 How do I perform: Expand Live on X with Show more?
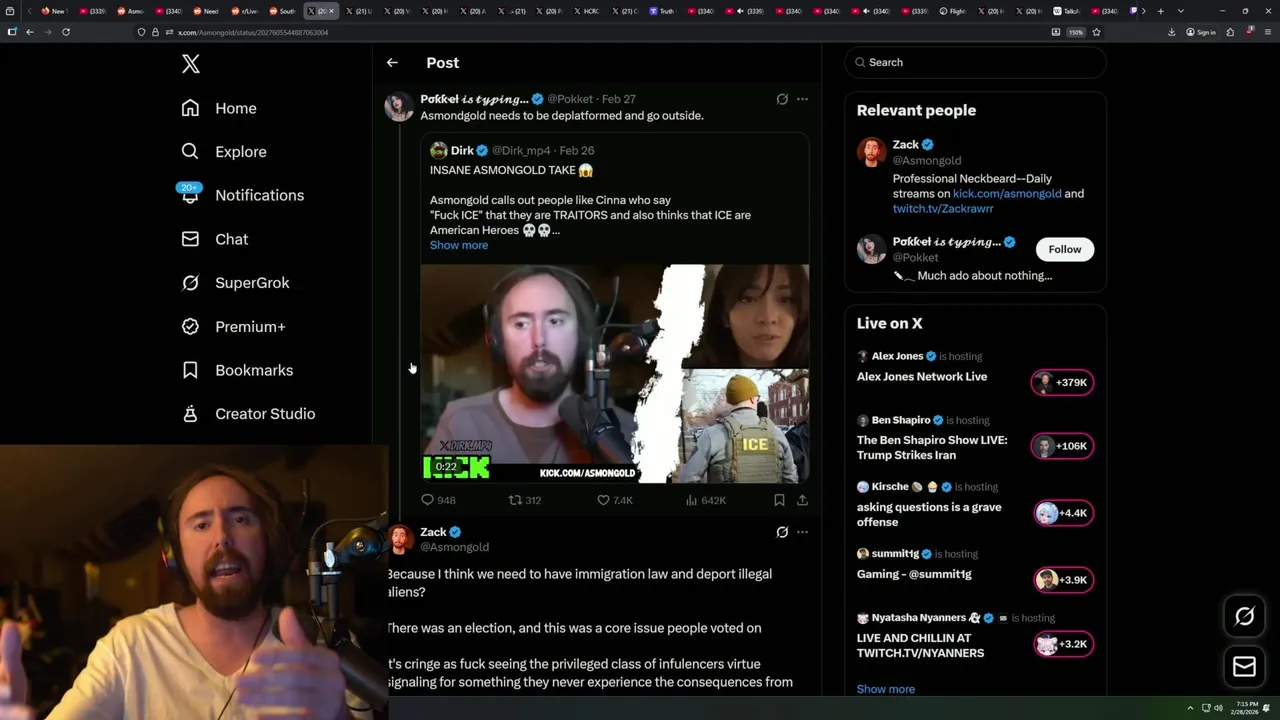pos(886,689)
